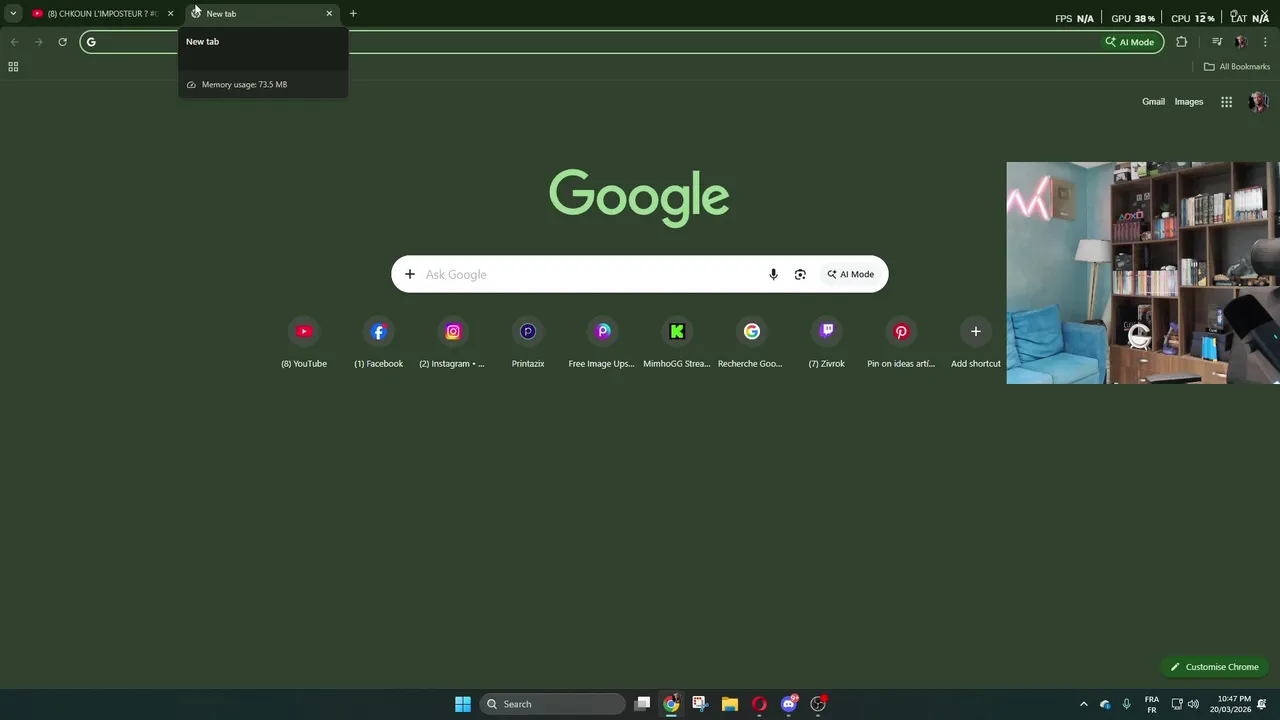
Task: Open the Printazix shortcut tile
Action: click(x=528, y=343)
